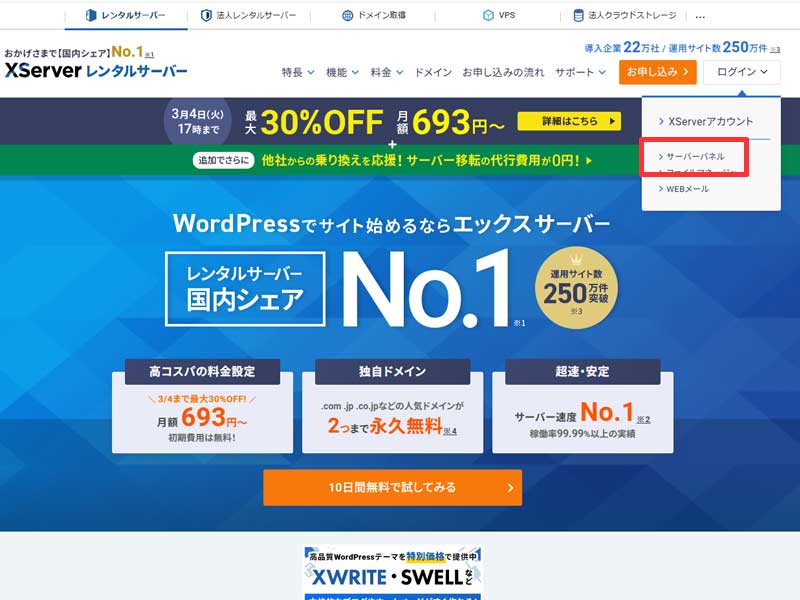Show more services via the ellipsis icon
Image resolution: width=800 pixels, height=600 pixels.
(700, 16)
